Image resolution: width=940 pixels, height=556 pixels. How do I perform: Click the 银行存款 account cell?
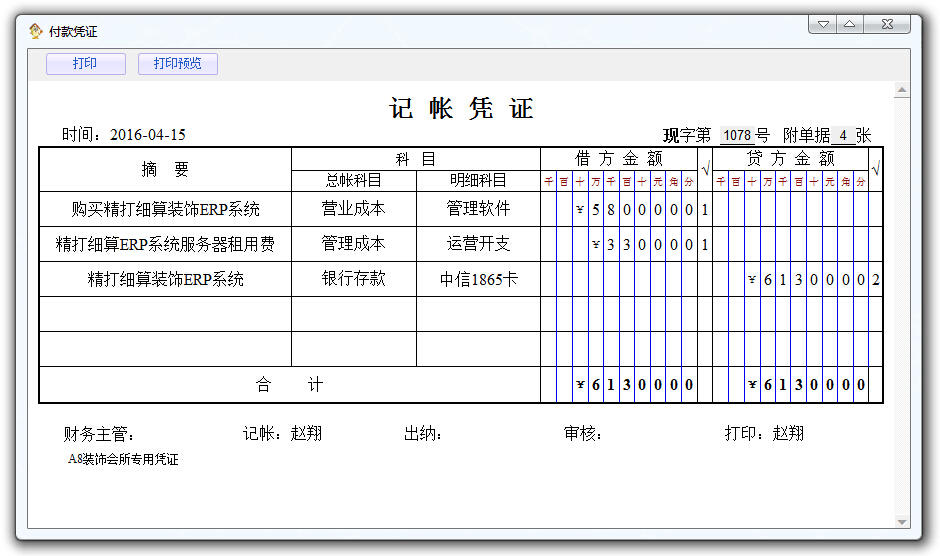click(x=353, y=279)
